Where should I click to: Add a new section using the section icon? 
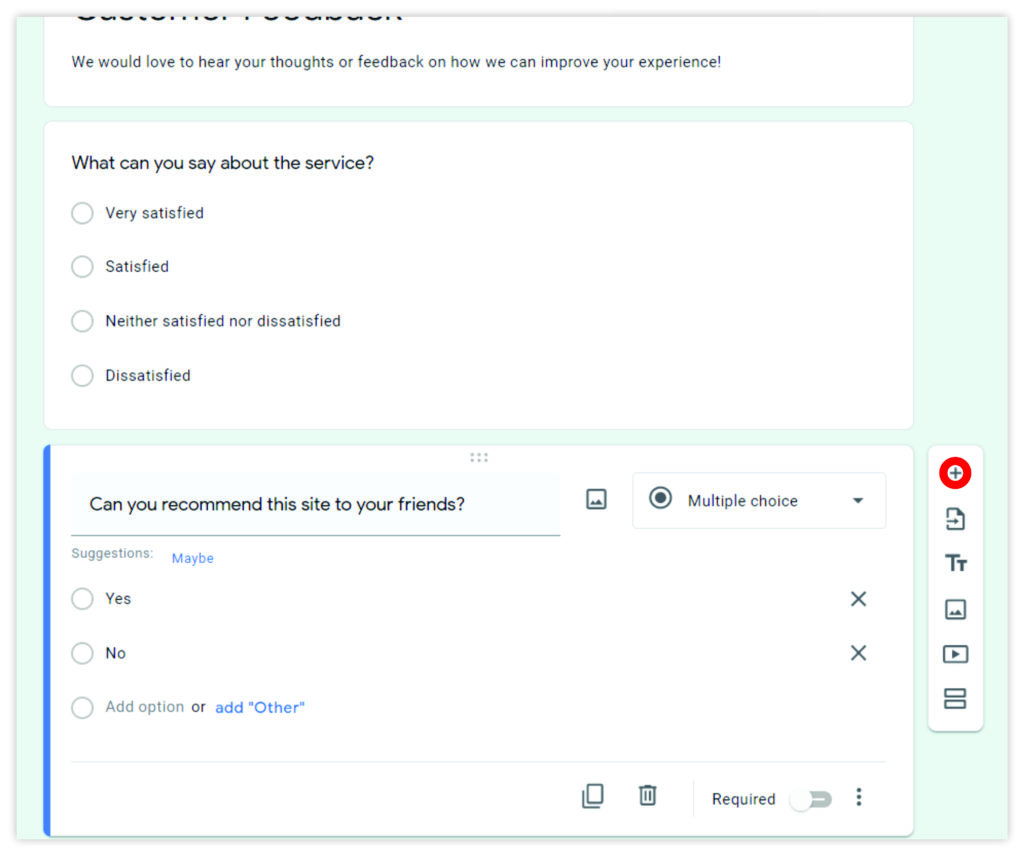954,699
